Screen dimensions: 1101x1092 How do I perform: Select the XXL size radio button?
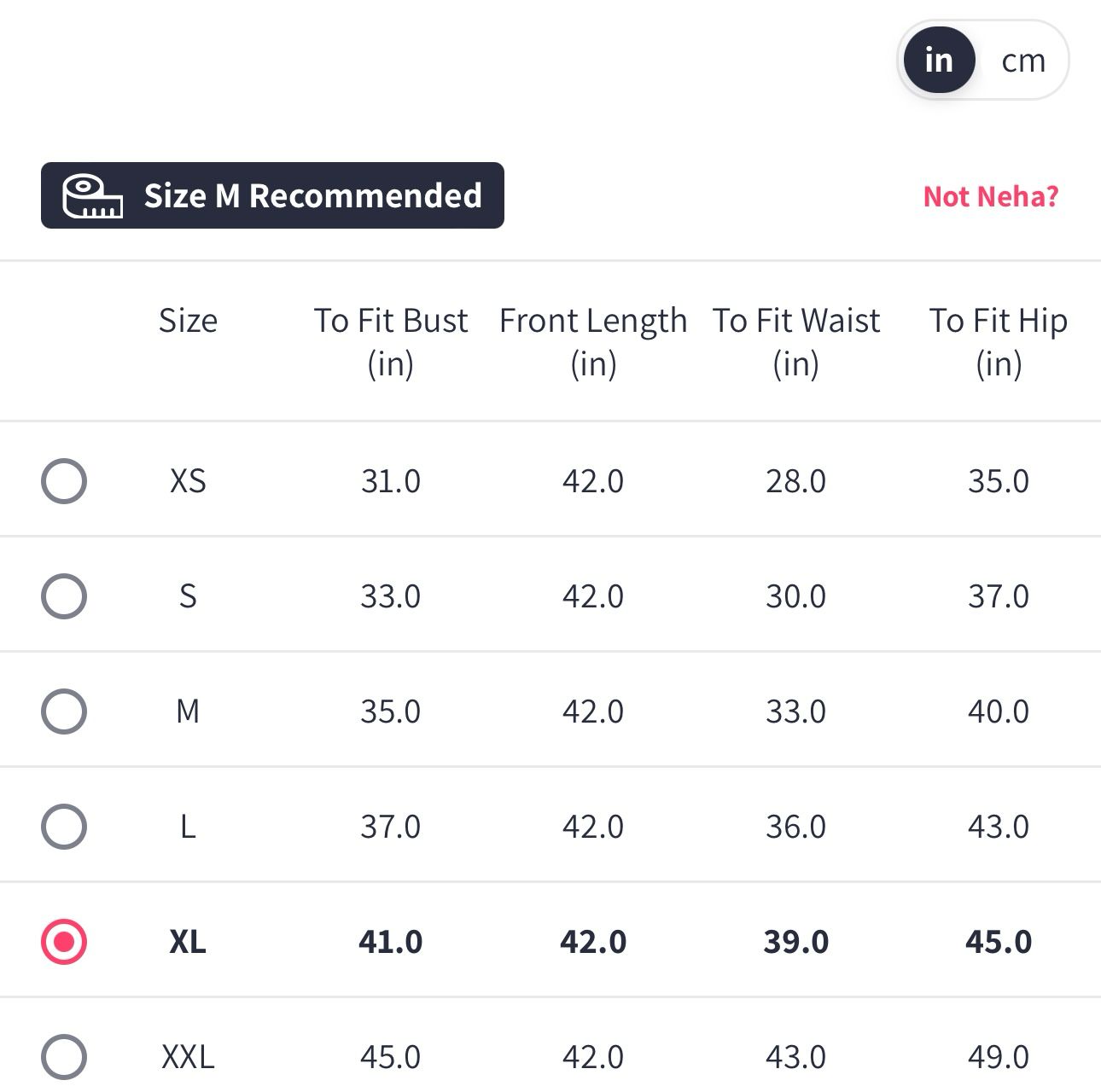click(x=64, y=1057)
